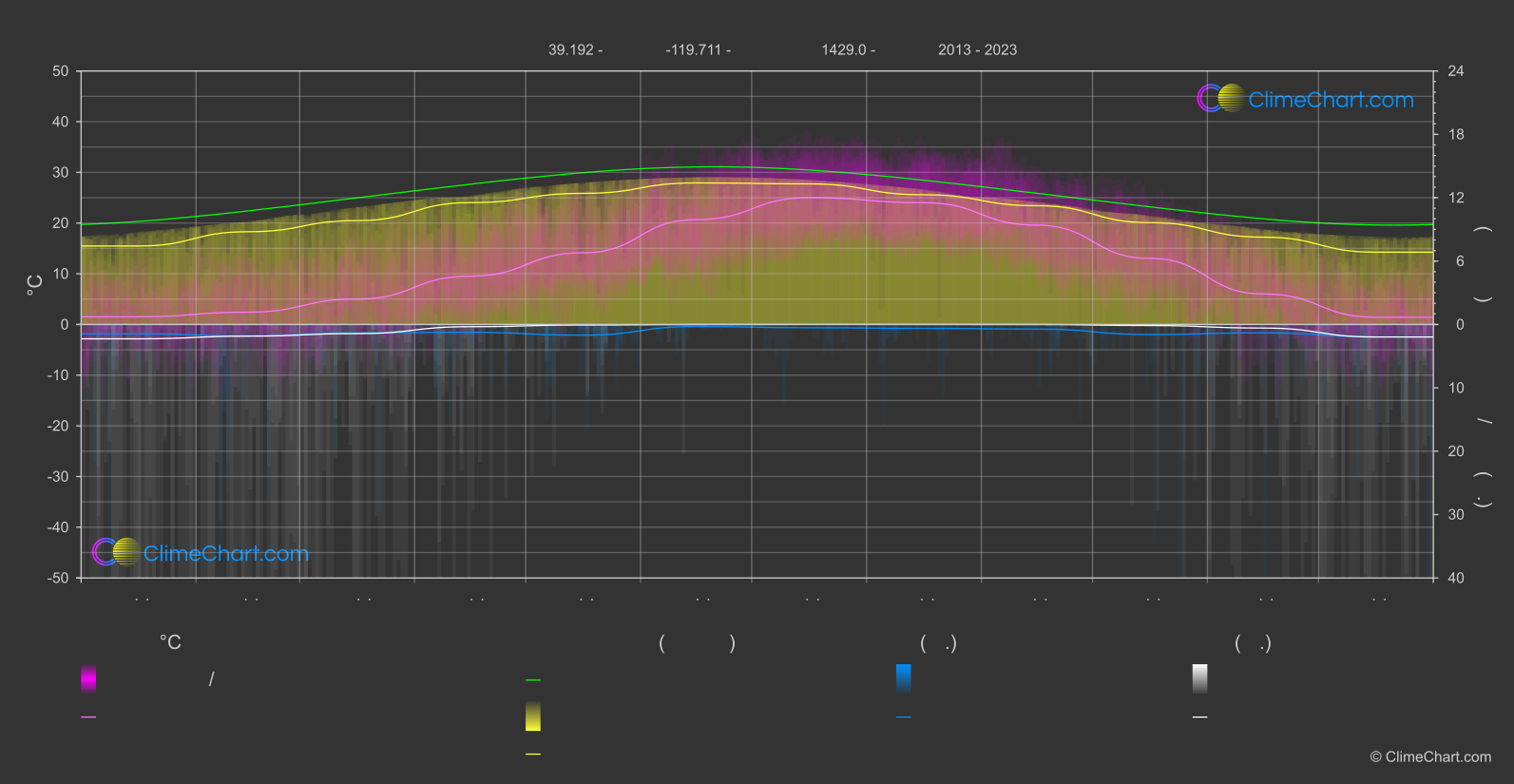Select the yellow gradient legend swatch

click(533, 717)
